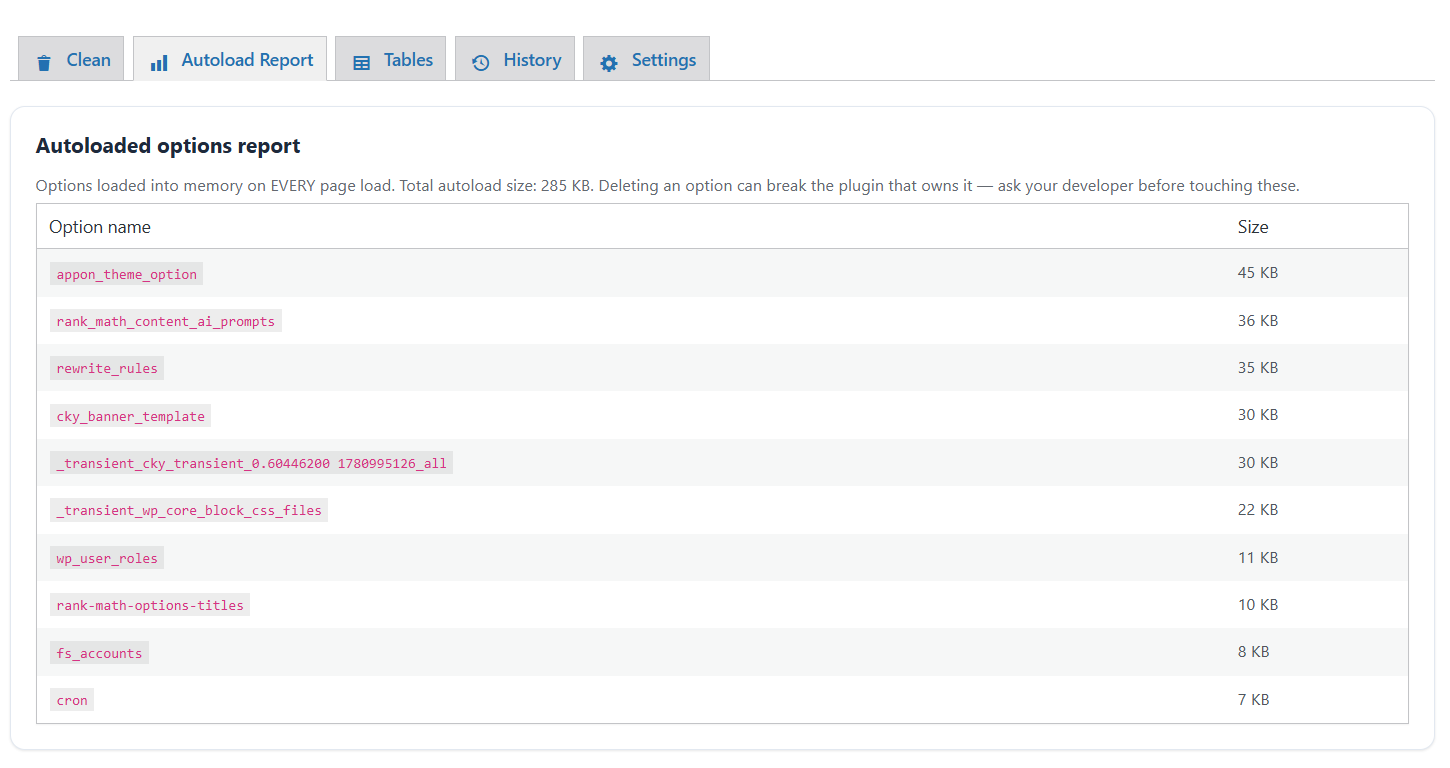Click the bar chart icon on Autoload Report
1450x768 pixels.
coord(159,63)
